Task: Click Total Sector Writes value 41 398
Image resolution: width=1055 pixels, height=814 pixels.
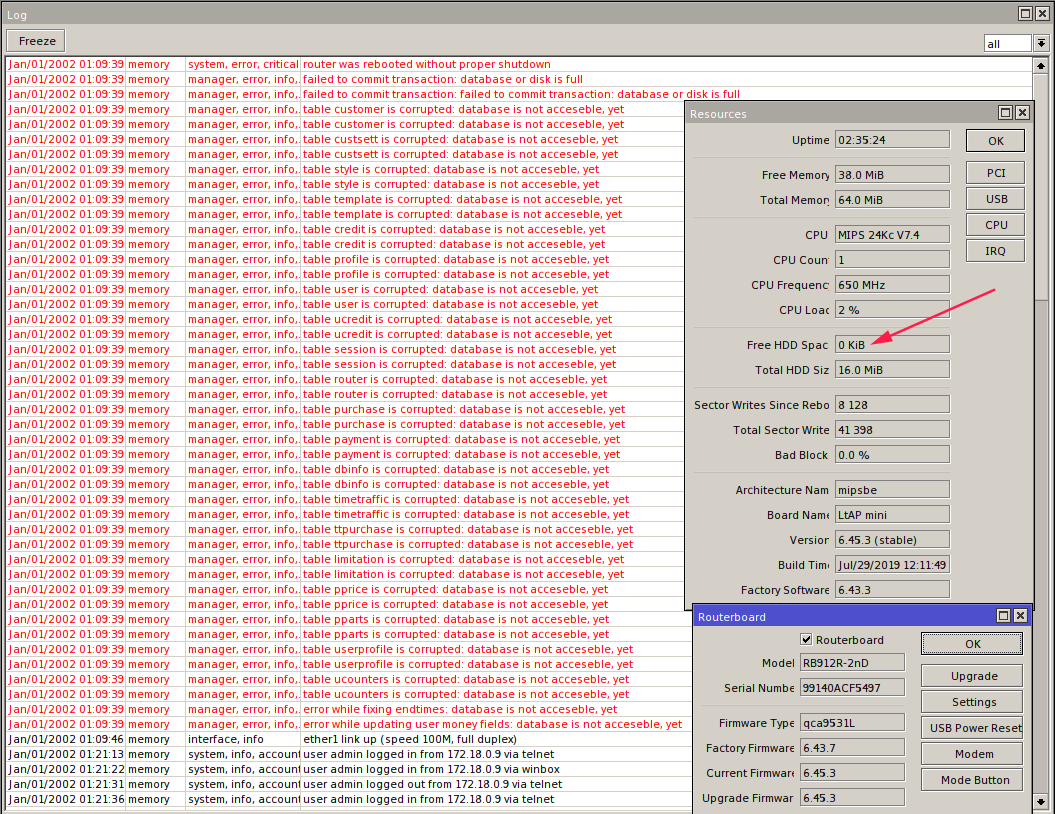Action: (892, 430)
